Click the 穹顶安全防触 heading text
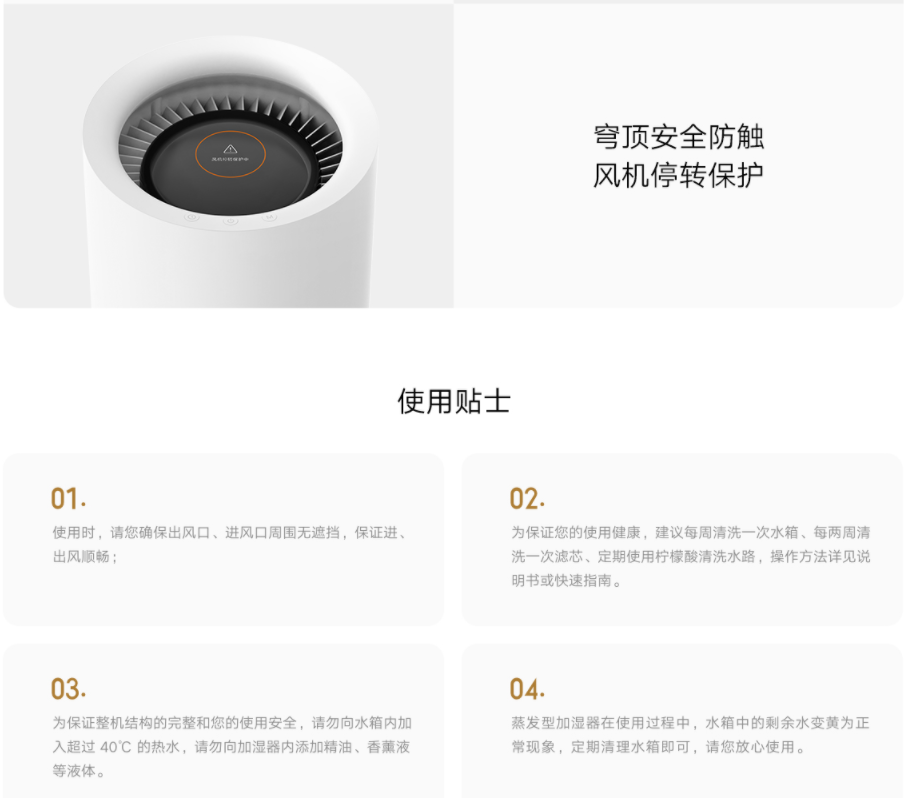 [x=678, y=137]
